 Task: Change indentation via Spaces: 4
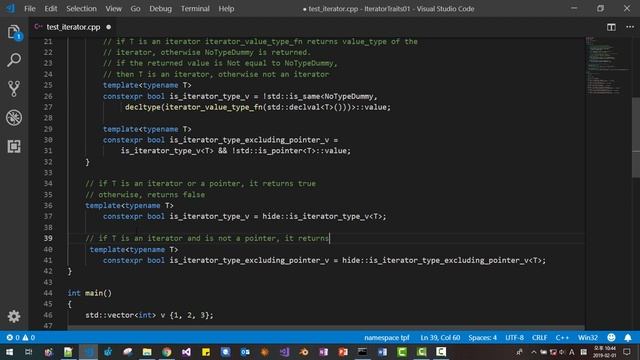point(482,338)
